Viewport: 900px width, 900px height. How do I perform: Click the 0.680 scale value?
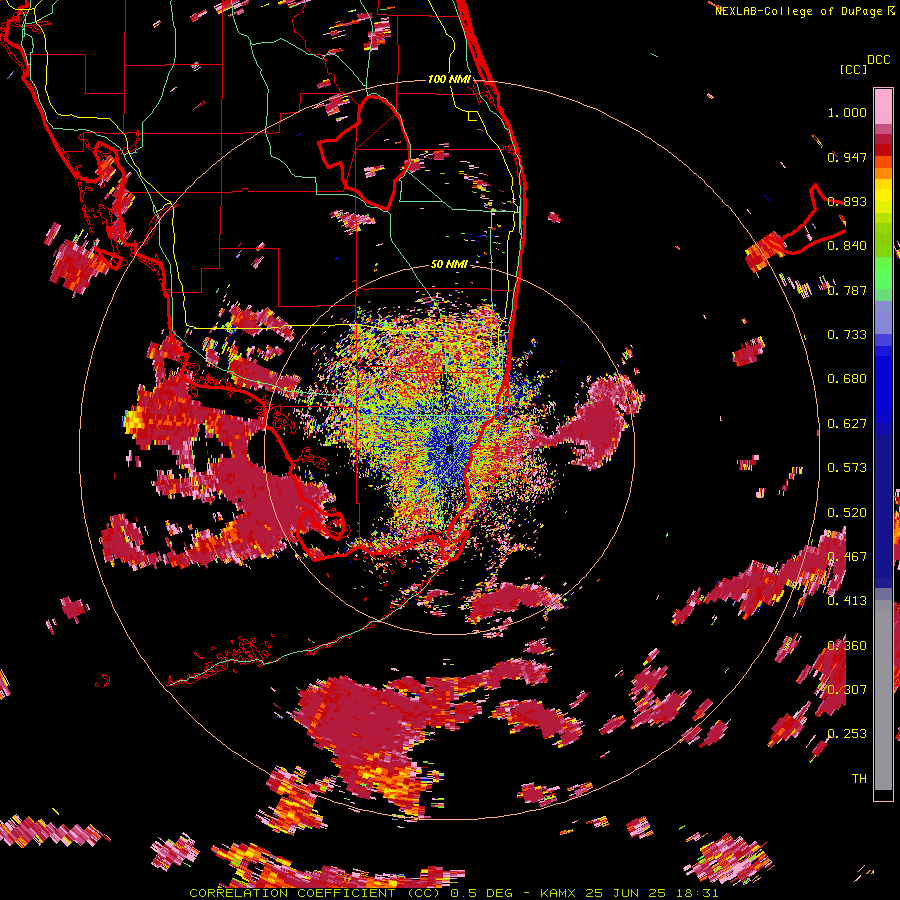click(847, 379)
